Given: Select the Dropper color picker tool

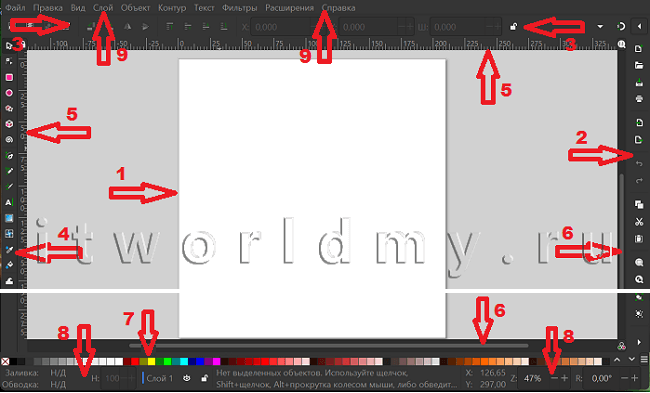Looking at the screenshot, I should pos(9,250).
